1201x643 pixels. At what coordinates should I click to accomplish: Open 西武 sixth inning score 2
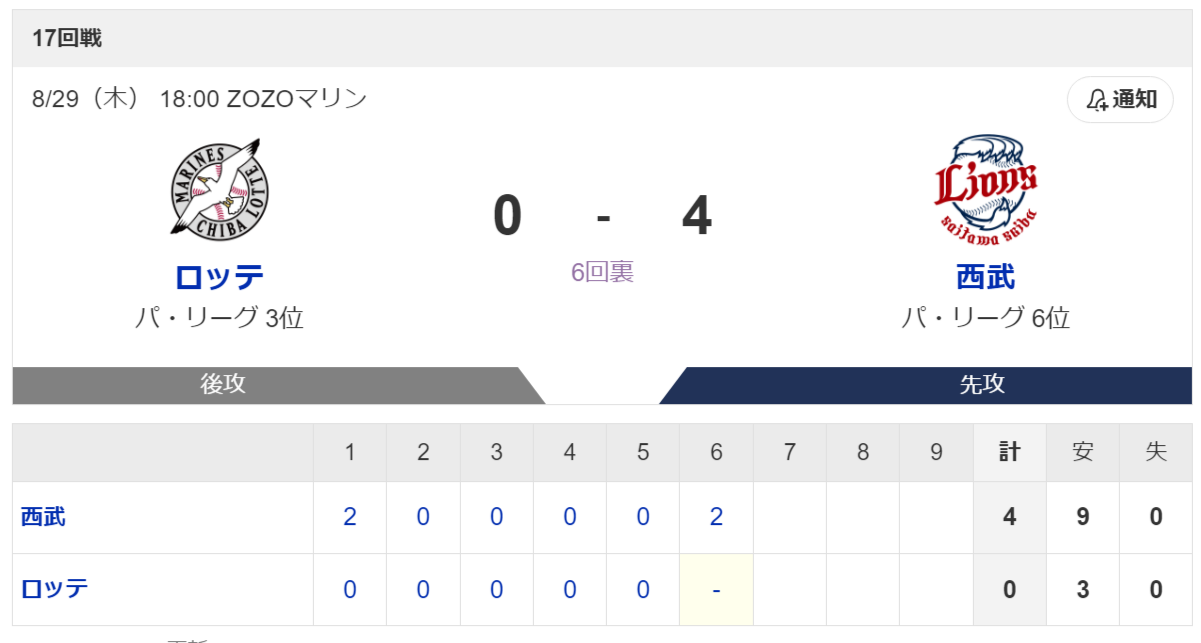(716, 517)
